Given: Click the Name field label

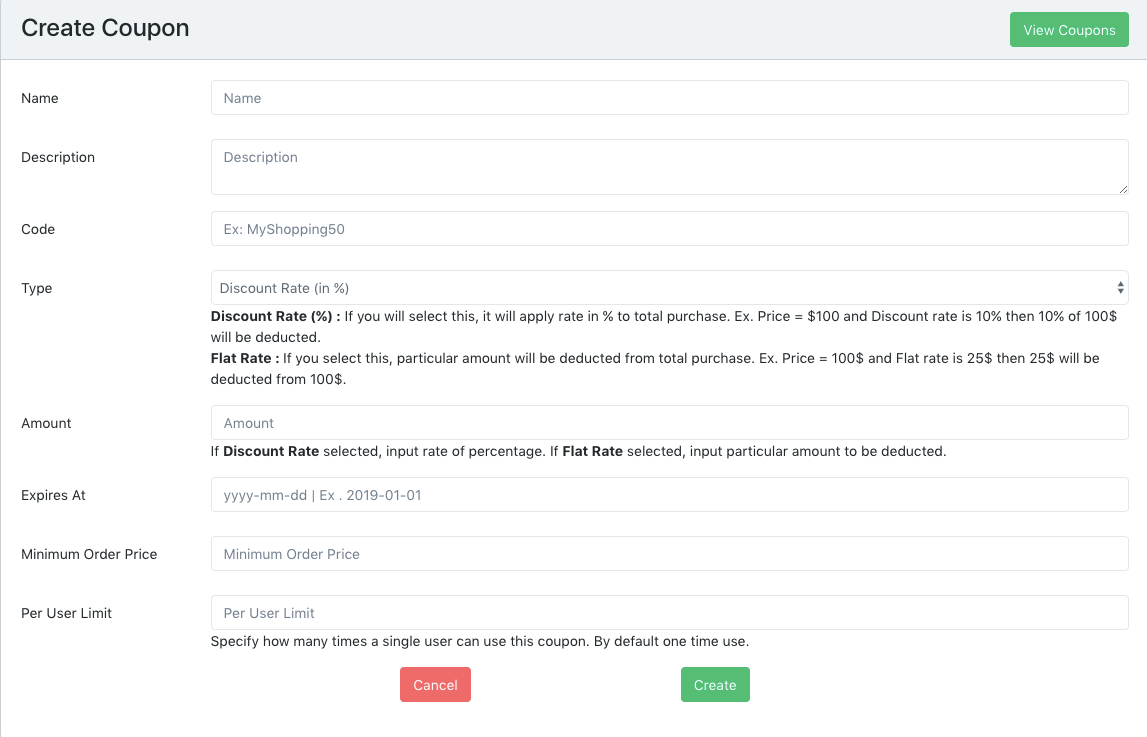Looking at the screenshot, I should coord(40,98).
